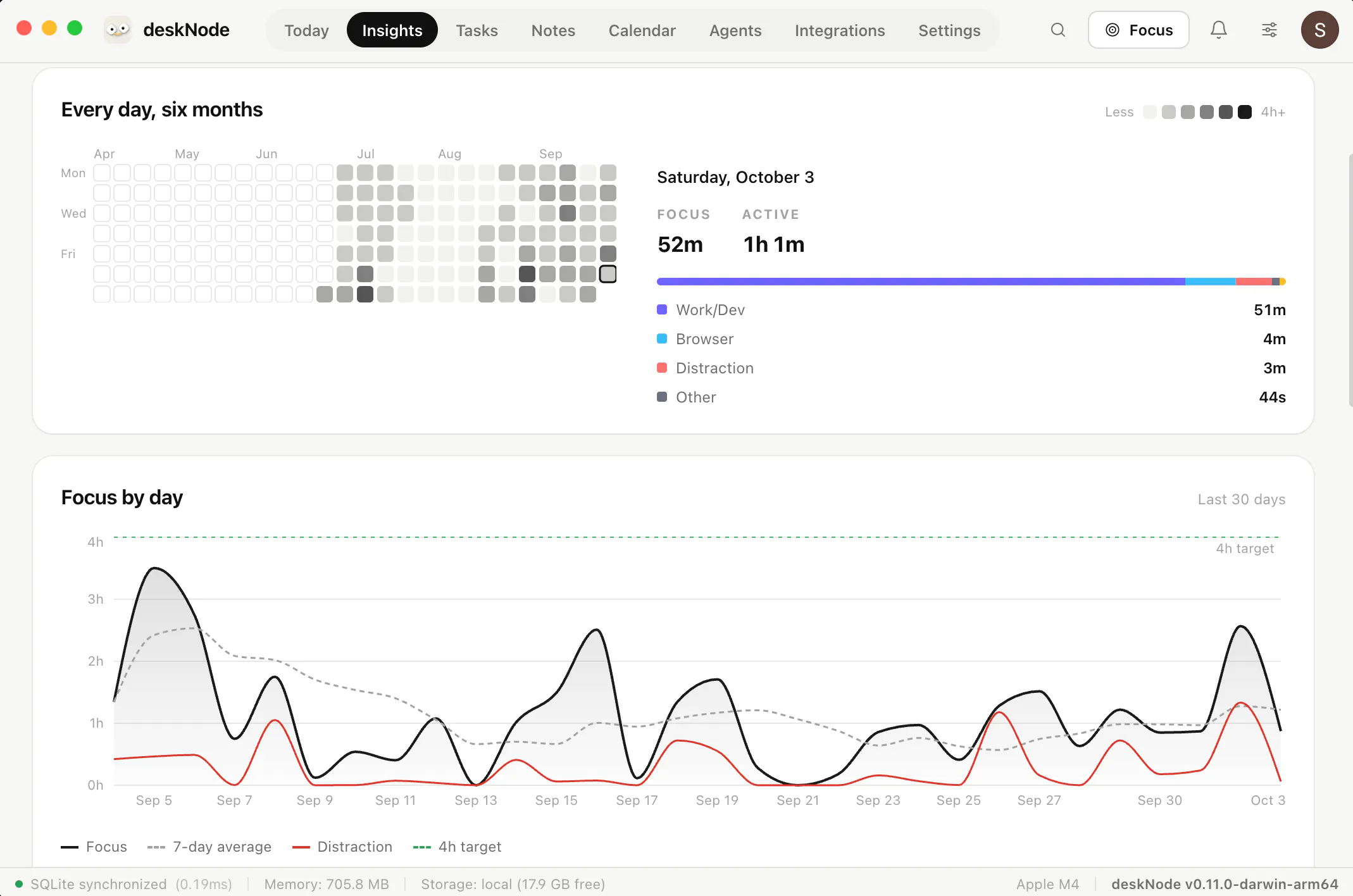Click the Work/Dev purple category swatch
Screen dimensions: 1353x896
[662, 309]
